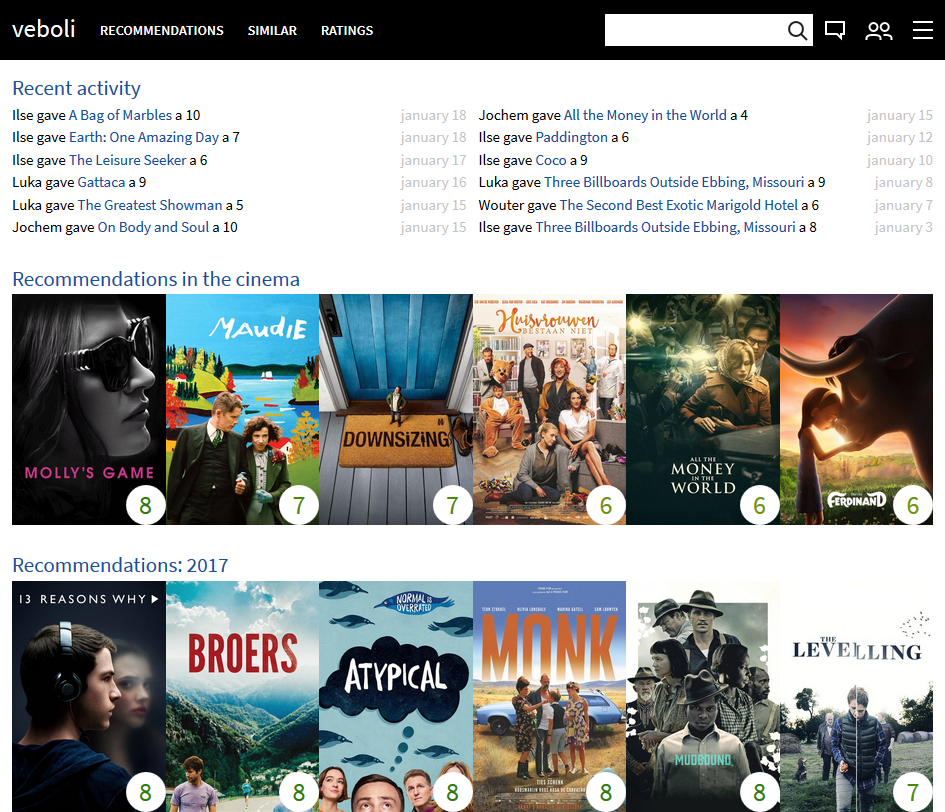Click the january 18 date beside A Bag of Marbles
Image resolution: width=945 pixels, height=812 pixels.
point(433,115)
